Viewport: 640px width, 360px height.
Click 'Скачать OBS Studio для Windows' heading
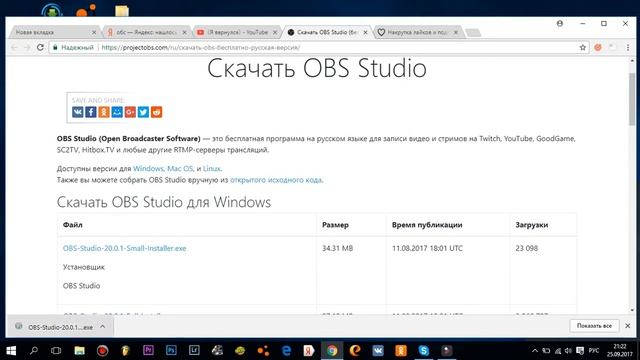[x=164, y=202]
